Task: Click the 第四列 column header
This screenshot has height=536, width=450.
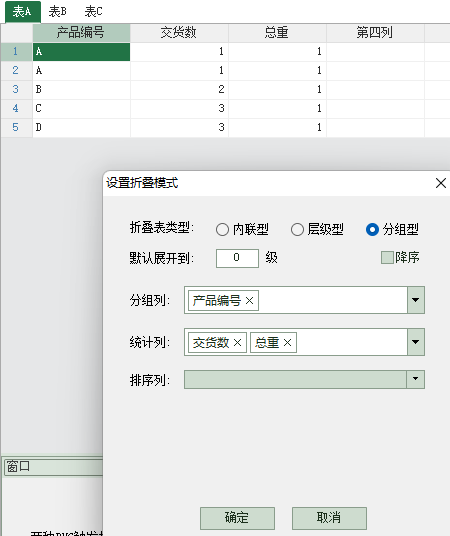Action: 375,33
